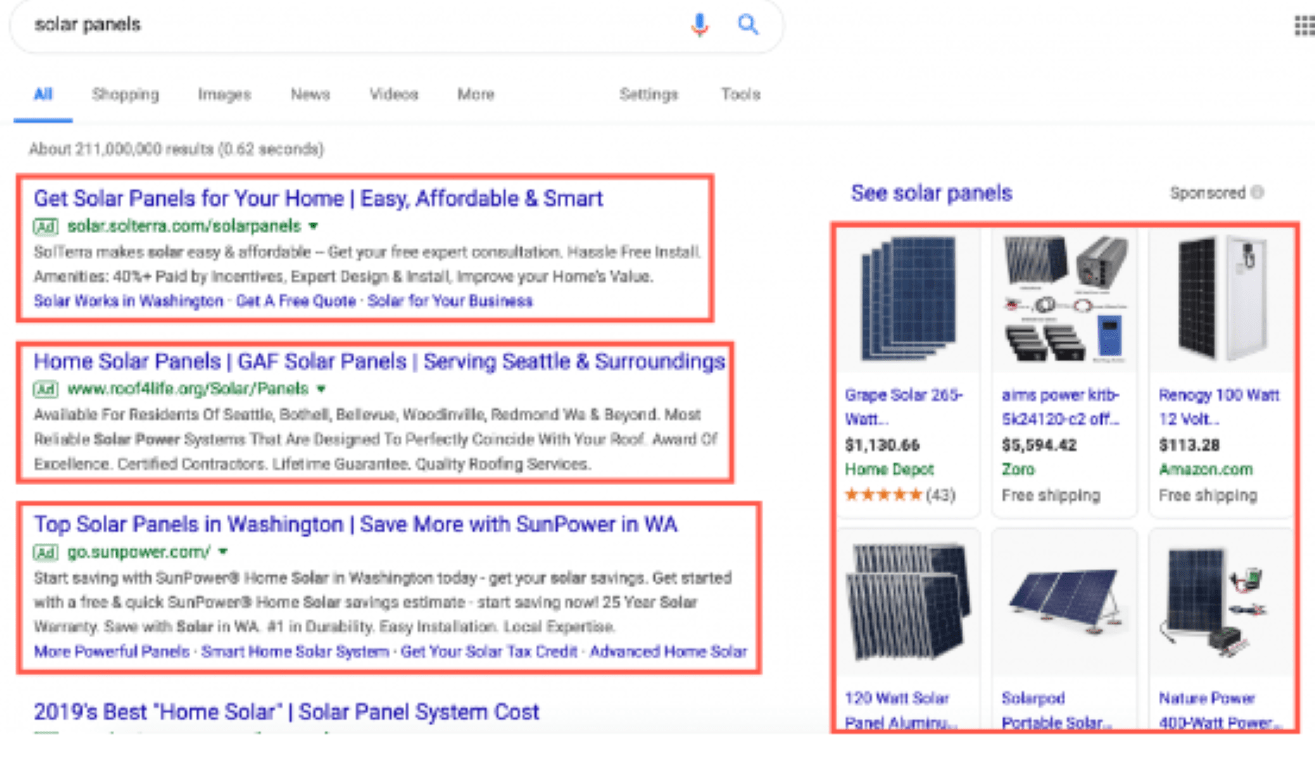Click 'Get Your Solar Tax Credit' sitelink
The width and height of the screenshot is (1315, 768).
[x=489, y=652]
